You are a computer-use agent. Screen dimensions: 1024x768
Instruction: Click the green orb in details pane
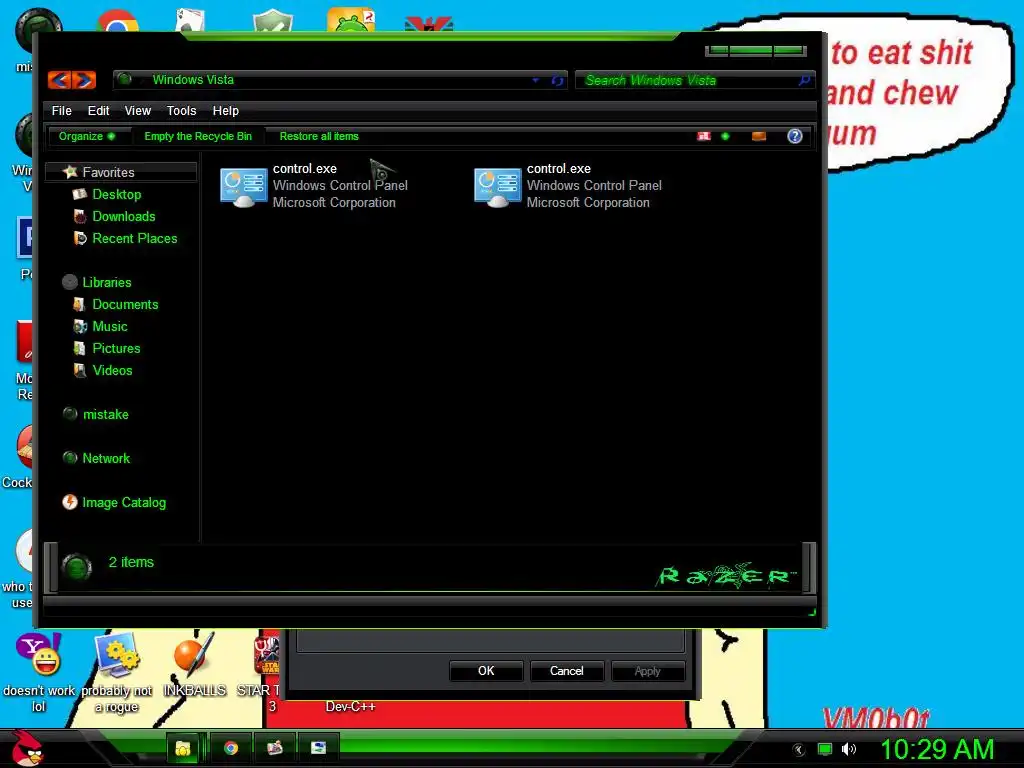pyautogui.click(x=76, y=567)
